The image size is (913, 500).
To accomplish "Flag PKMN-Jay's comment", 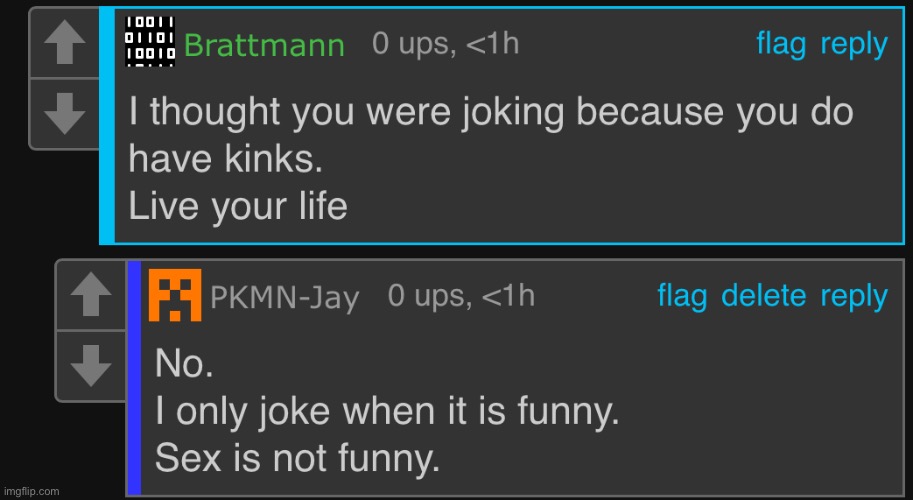I will click(682, 296).
